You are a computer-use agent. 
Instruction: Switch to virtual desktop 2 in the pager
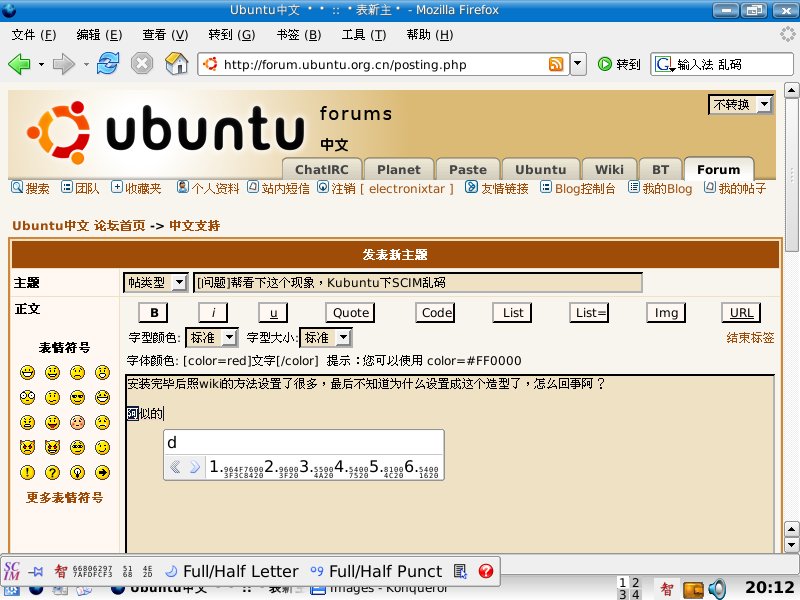(x=635, y=582)
